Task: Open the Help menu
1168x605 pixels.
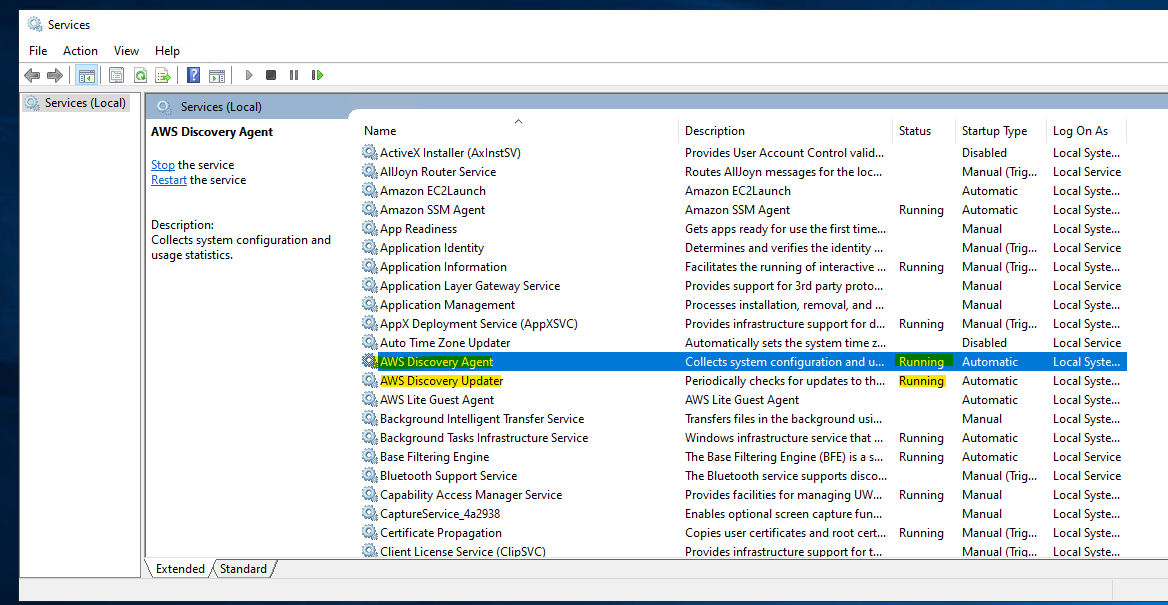Action: coord(168,51)
